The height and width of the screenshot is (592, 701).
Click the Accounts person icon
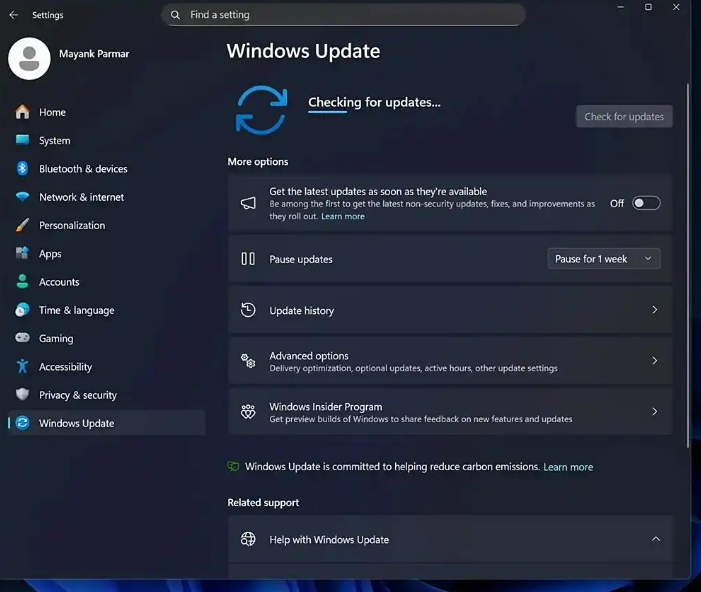pos(22,281)
